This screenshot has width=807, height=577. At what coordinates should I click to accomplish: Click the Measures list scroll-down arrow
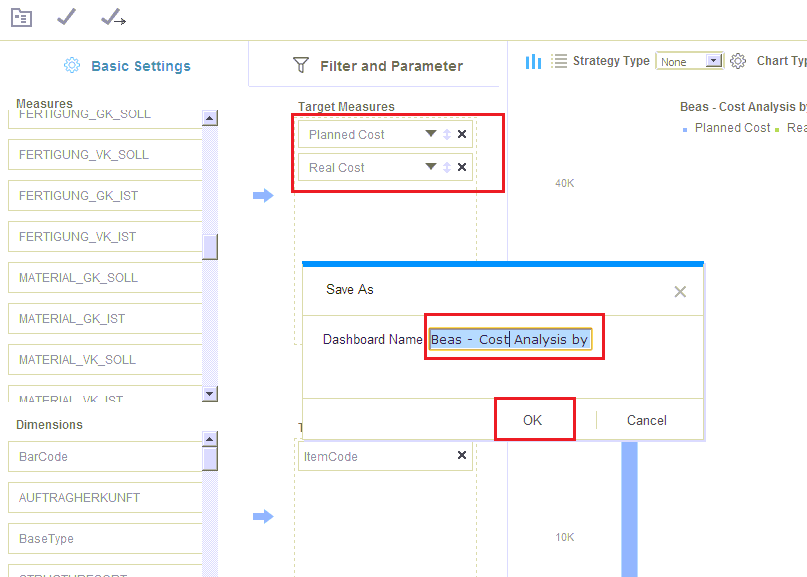tap(210, 394)
